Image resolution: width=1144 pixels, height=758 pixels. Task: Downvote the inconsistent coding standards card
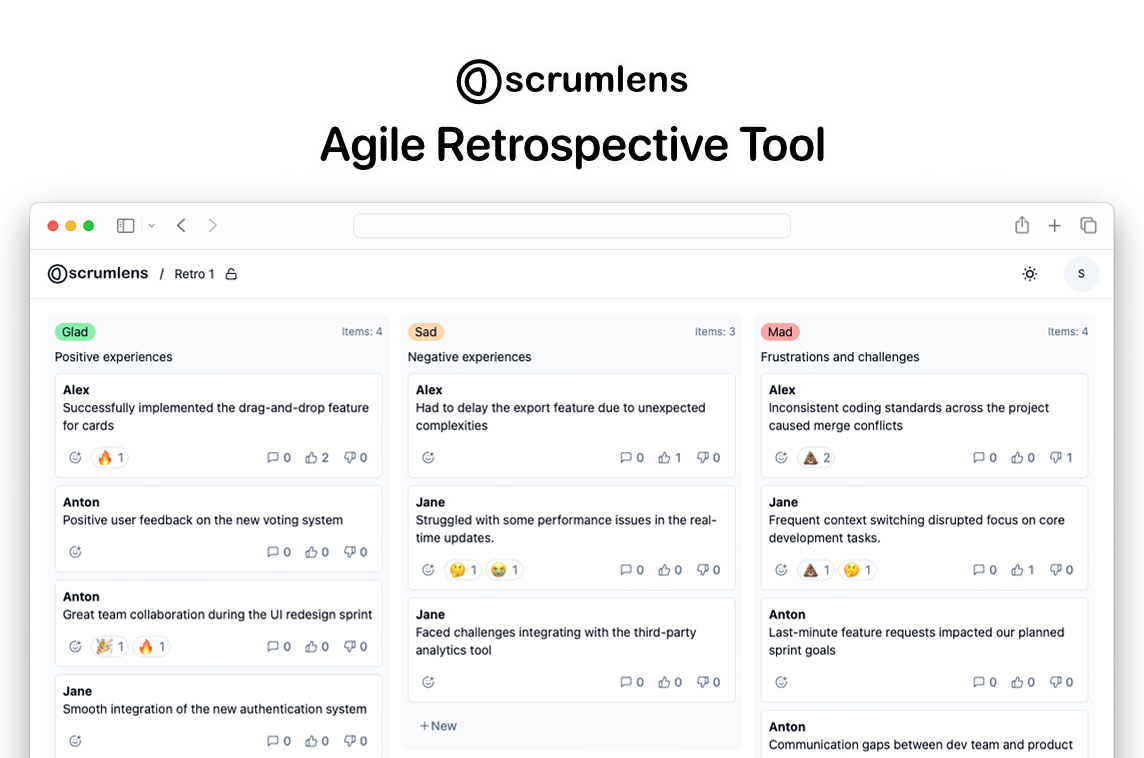point(1062,457)
